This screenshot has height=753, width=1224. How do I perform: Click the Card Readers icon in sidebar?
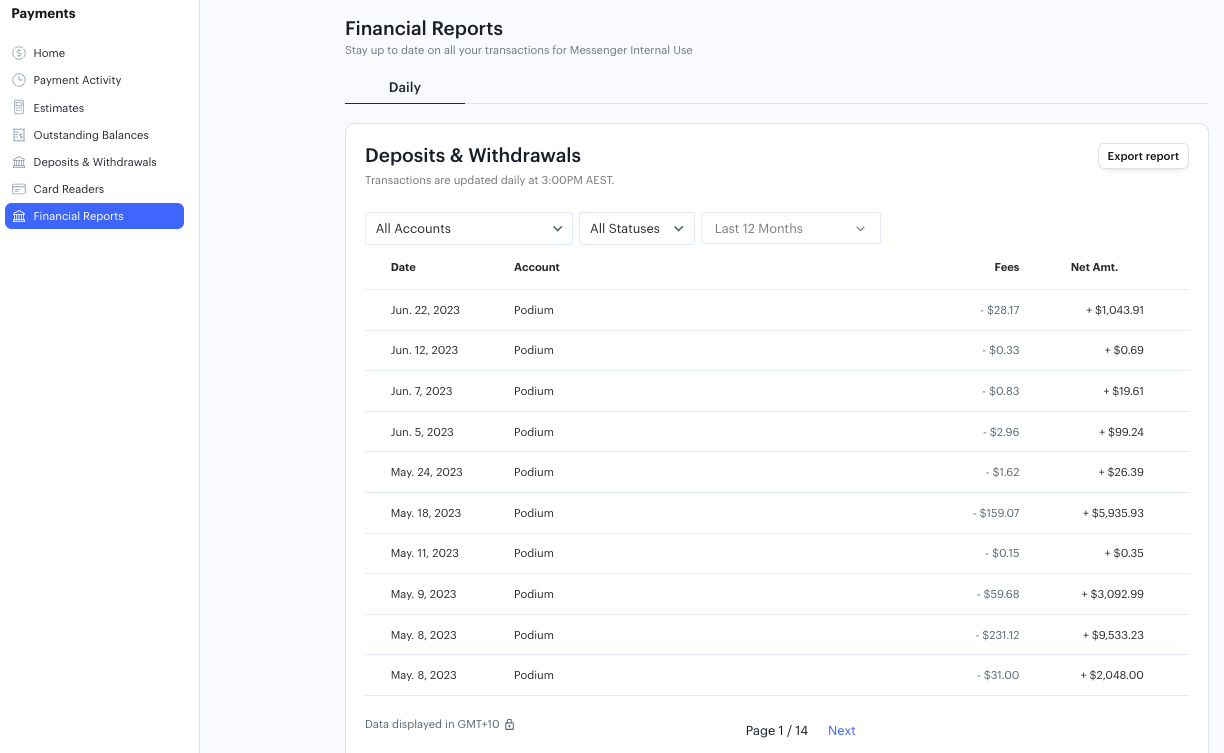pos(18,188)
